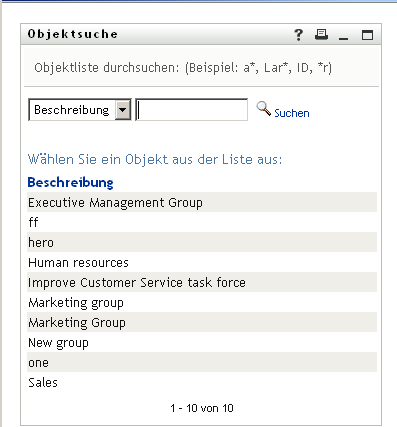Screen dimensions: 397x427
Task: Click the print icon in Objektsuche header
Action: click(321, 35)
